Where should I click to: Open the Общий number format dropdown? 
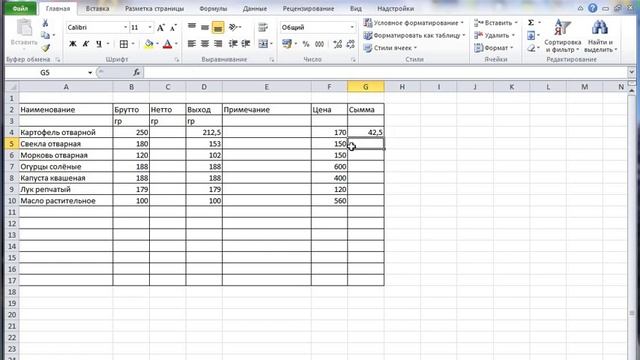[x=352, y=27]
